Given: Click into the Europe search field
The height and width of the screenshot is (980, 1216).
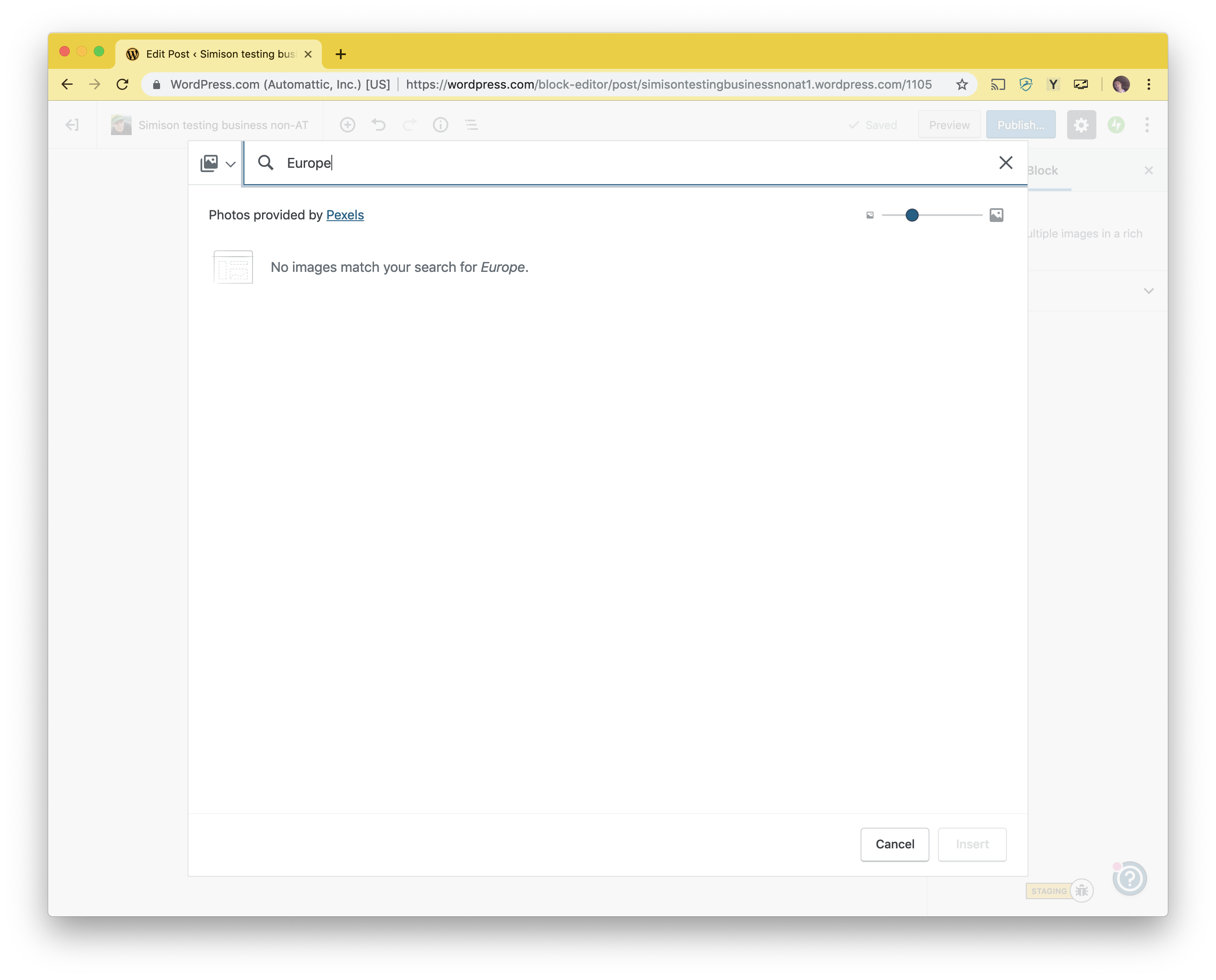Looking at the screenshot, I should [x=621, y=163].
